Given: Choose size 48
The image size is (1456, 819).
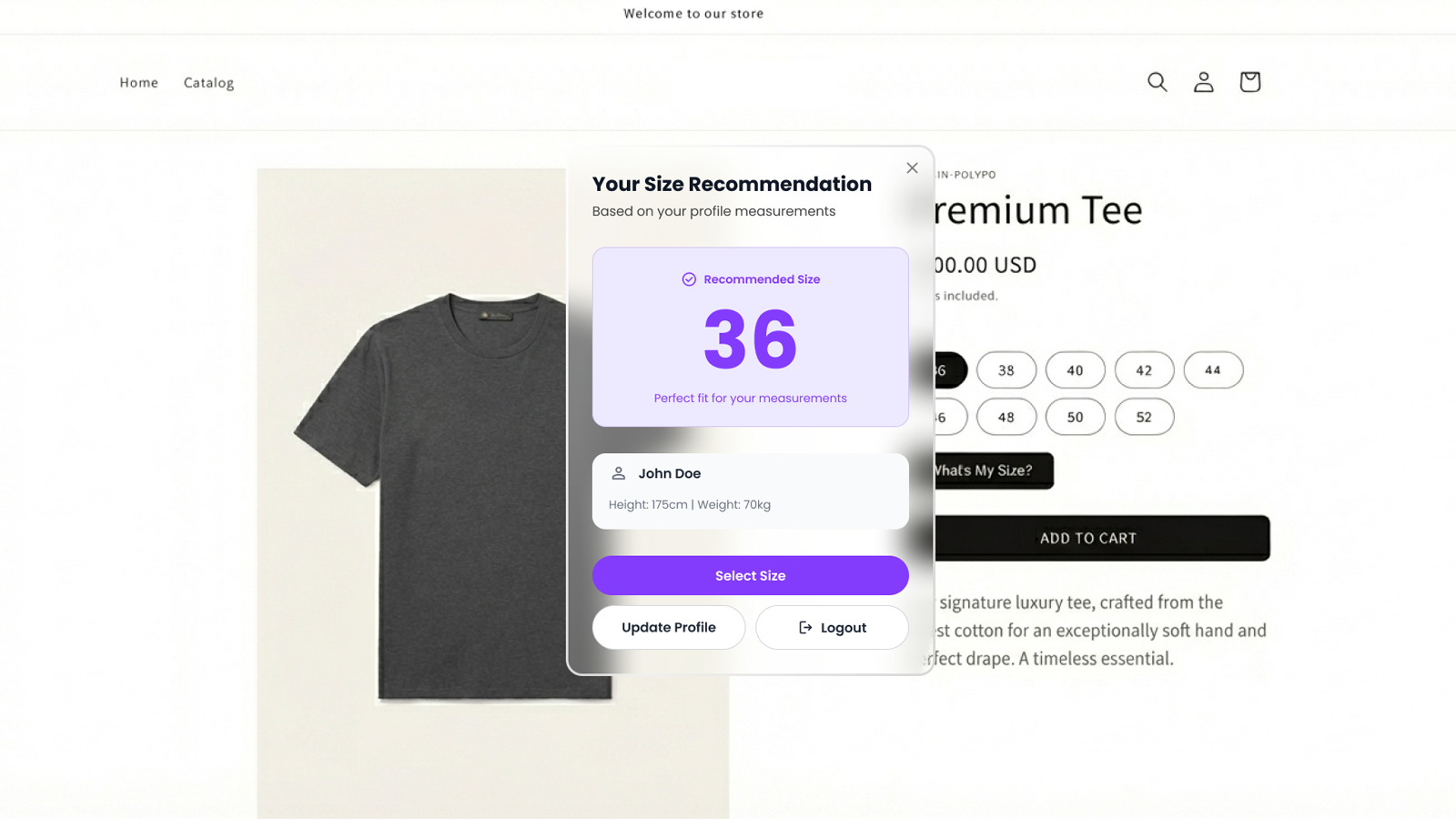Looking at the screenshot, I should (1006, 417).
